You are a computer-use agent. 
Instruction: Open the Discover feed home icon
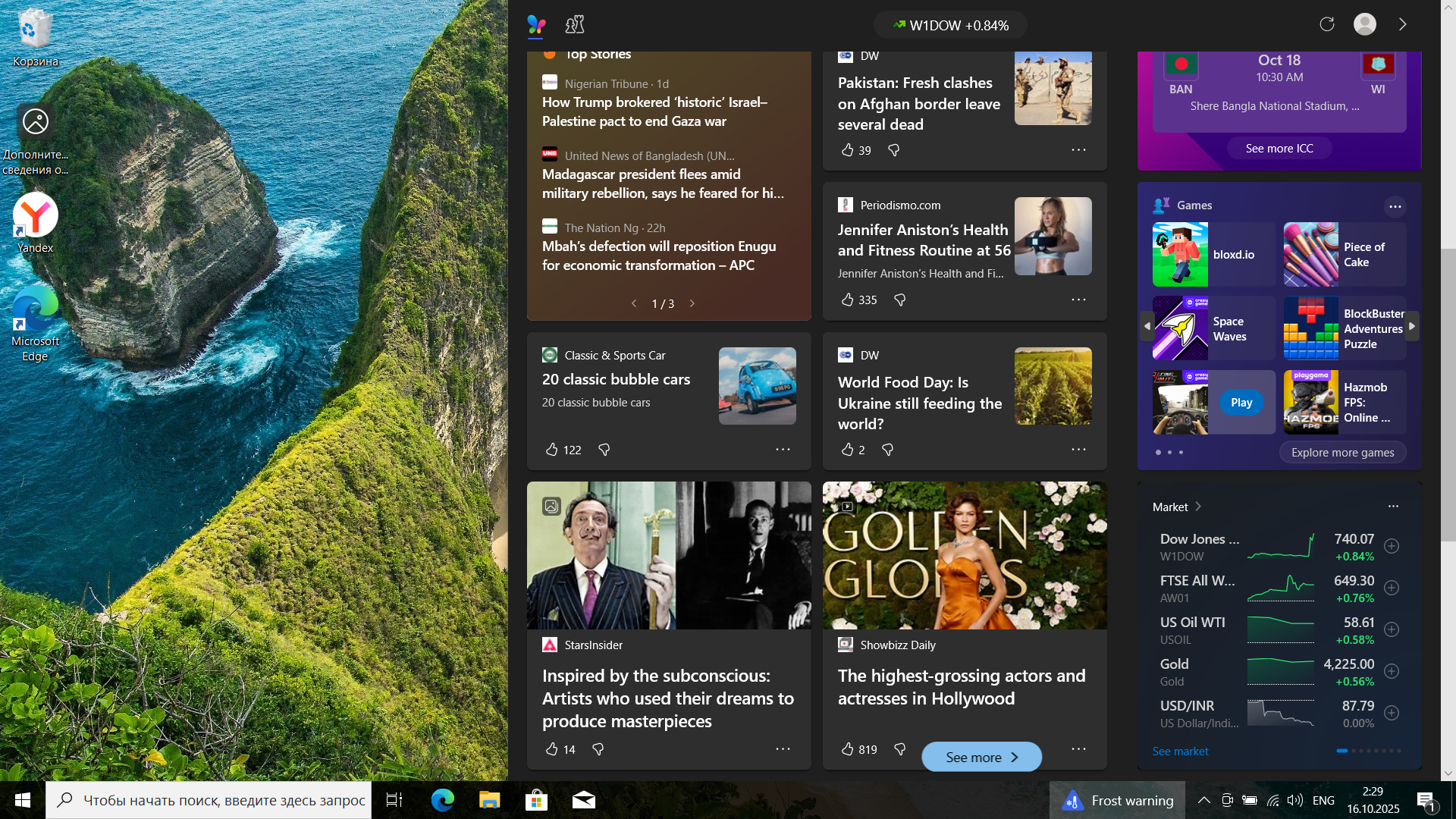point(536,24)
